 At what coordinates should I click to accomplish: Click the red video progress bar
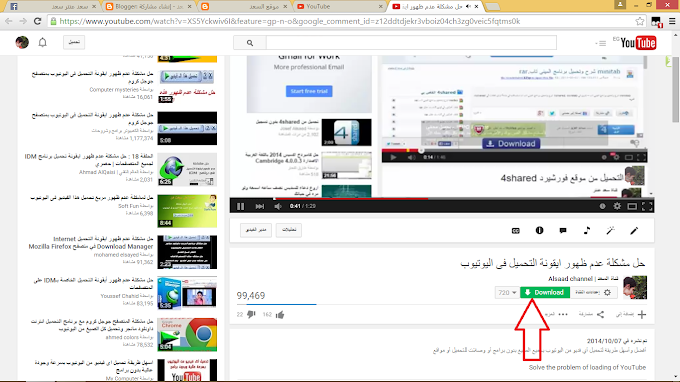click(441, 199)
